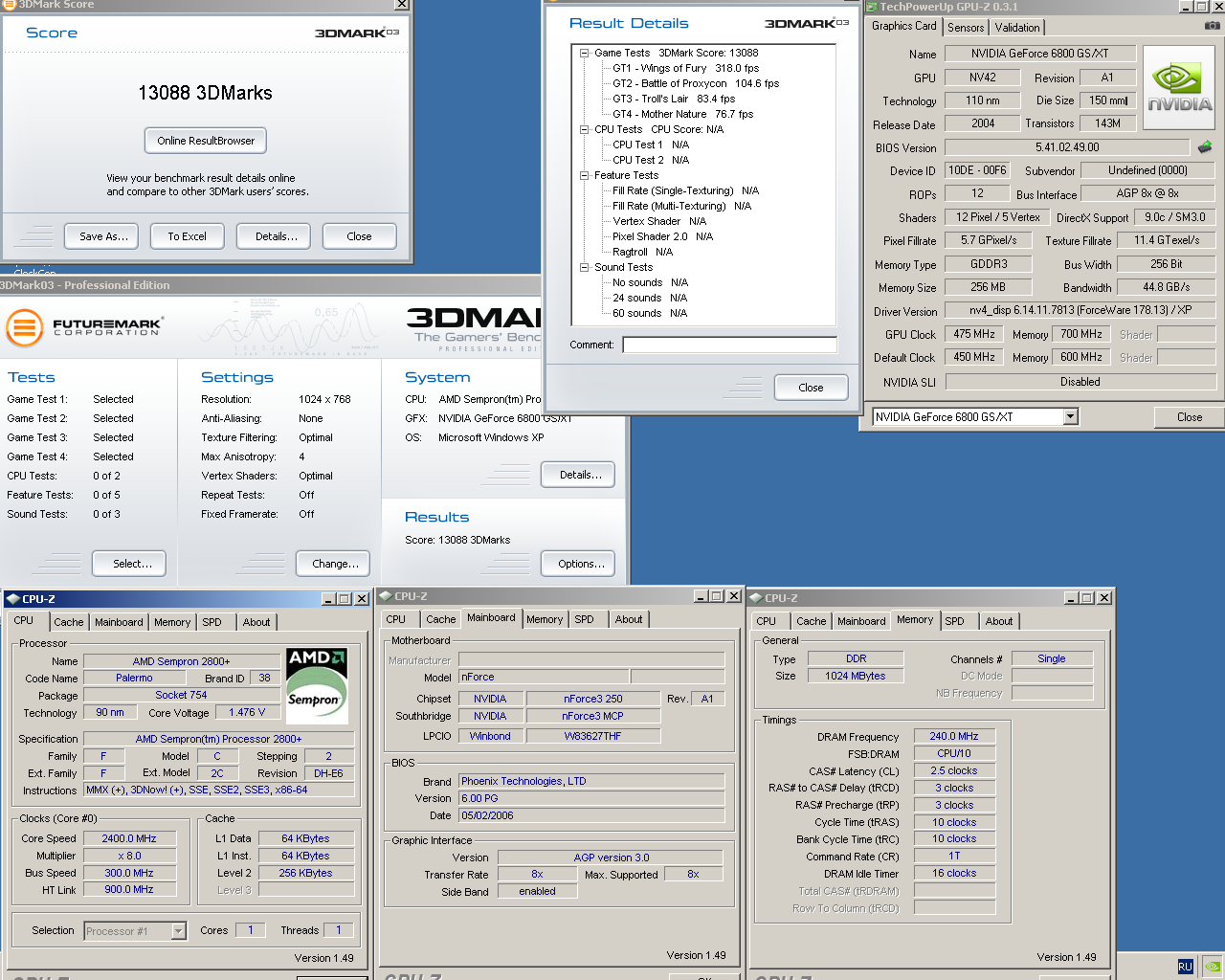Screen dimensions: 1225x980
Task: Click the DRAM Frequency value 240.0 MHz
Action: (x=954, y=736)
